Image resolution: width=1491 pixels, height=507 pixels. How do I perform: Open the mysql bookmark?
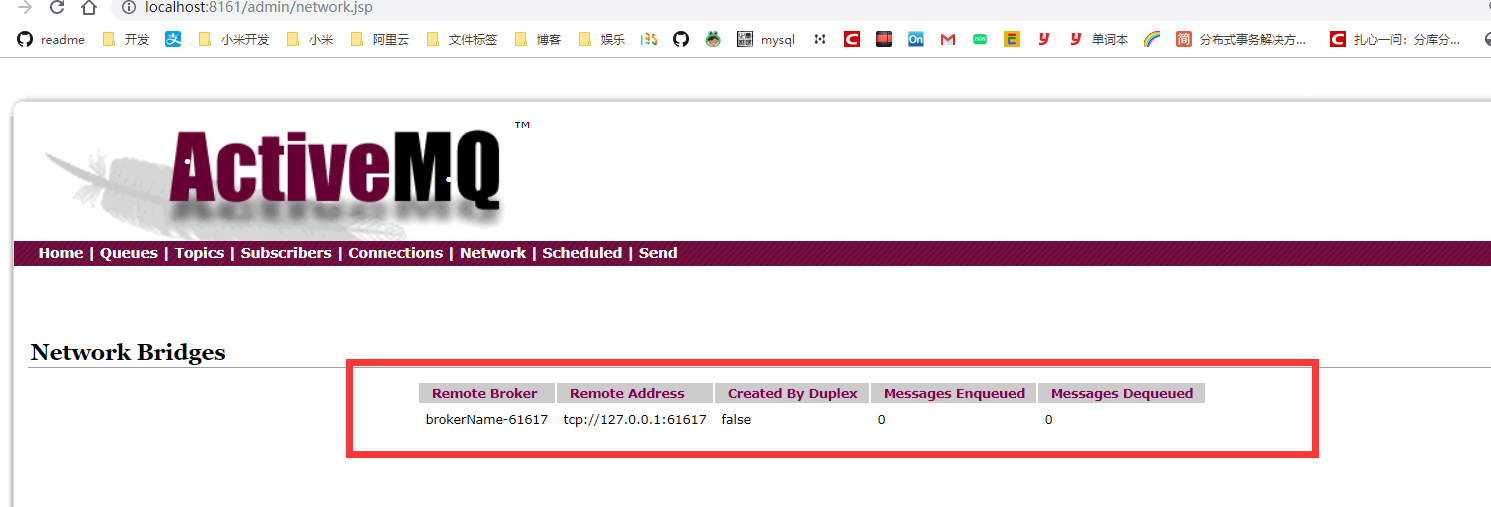click(766, 40)
